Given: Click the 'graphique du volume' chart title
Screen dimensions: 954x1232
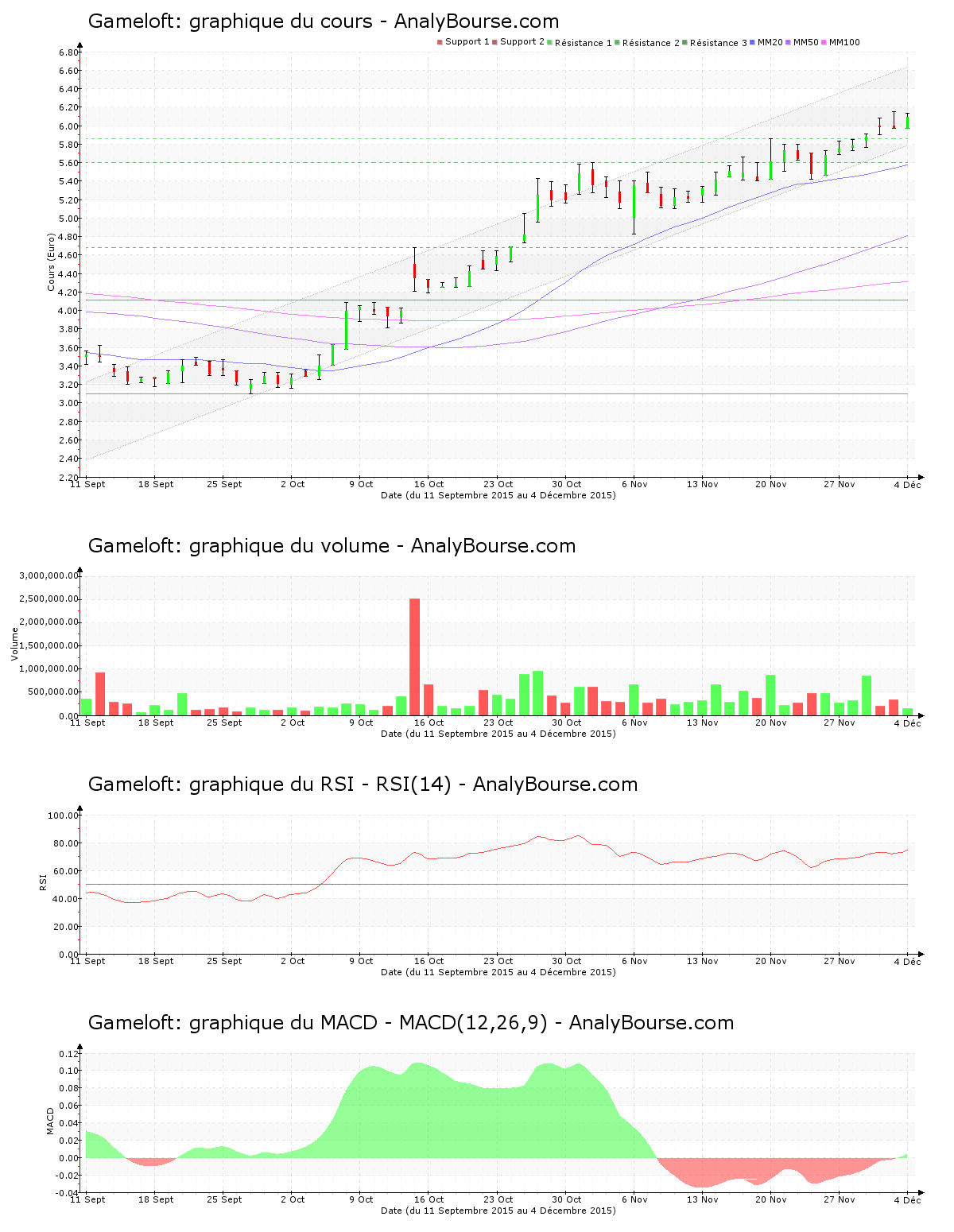Looking at the screenshot, I should [332, 546].
